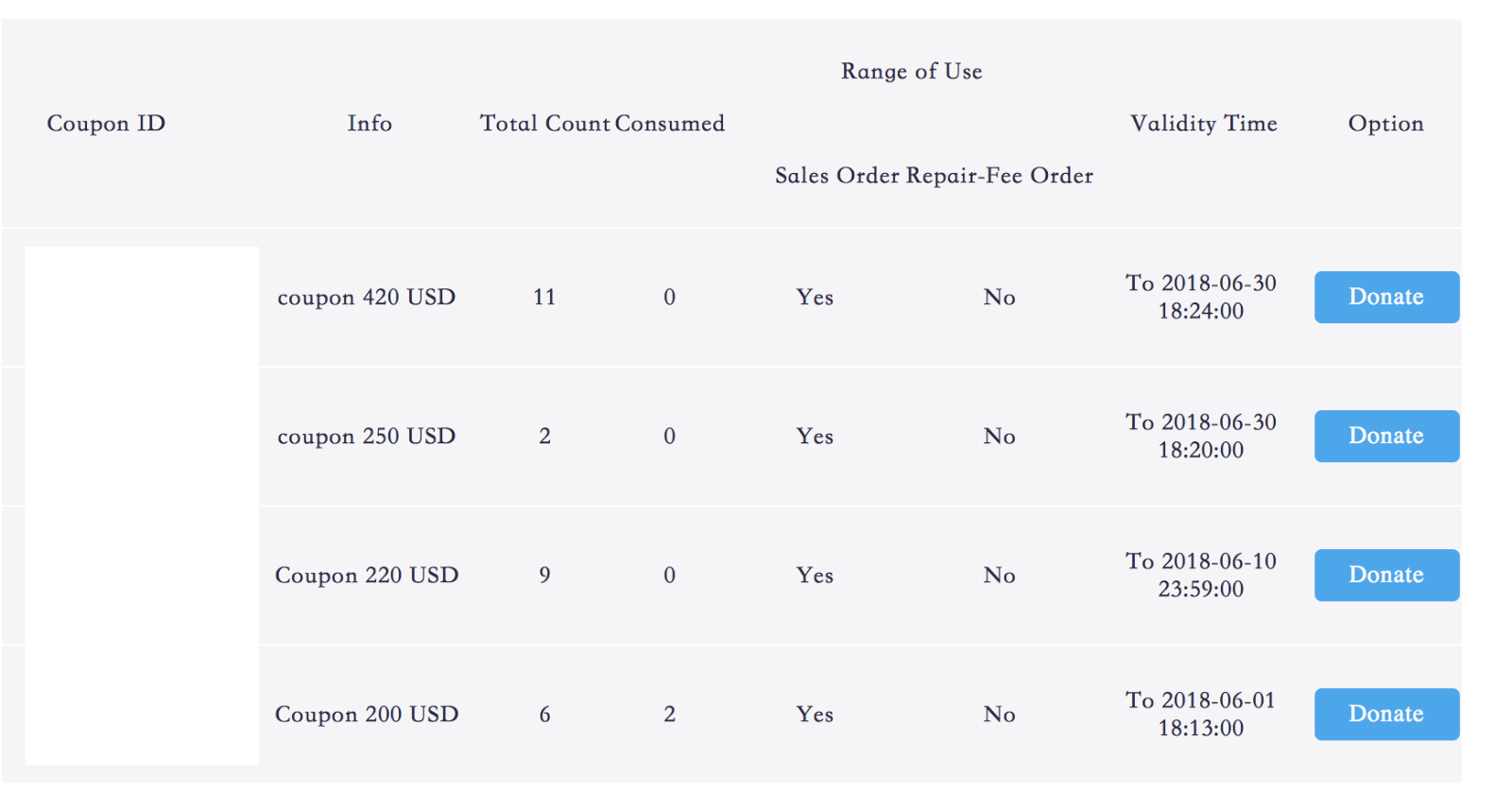Screen dimensions: 1512x810
Task: Click the No value under Repair-Fee Order for Coupon 200
Action: point(999,715)
